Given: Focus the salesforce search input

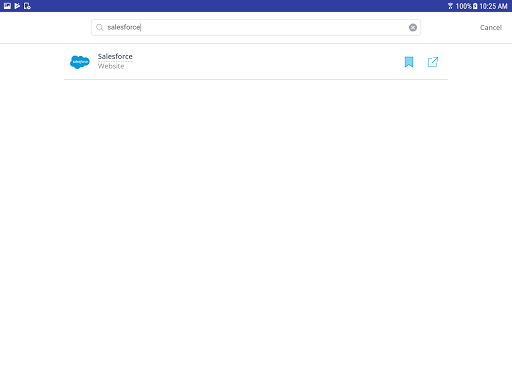Looking at the screenshot, I should click(x=256, y=27).
